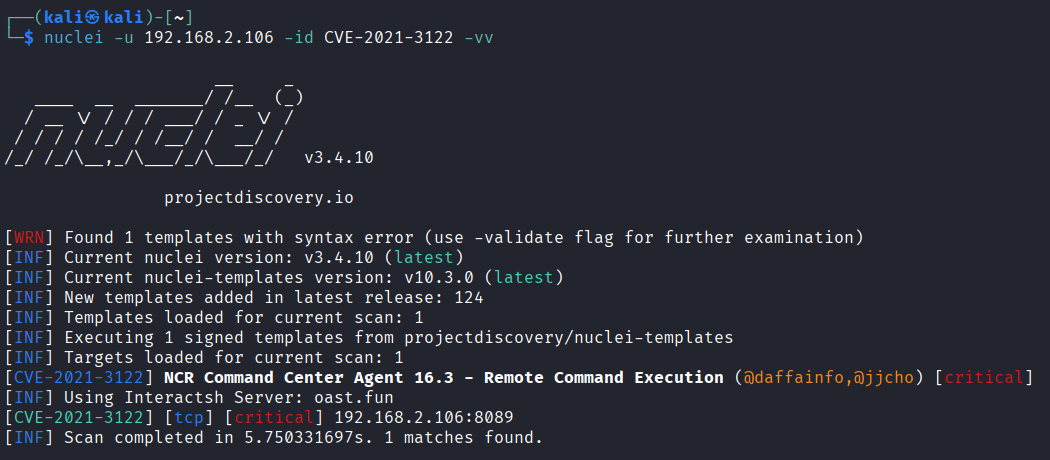
Task: Click the v3.4.10 version beside the logo
Action: tap(338, 158)
